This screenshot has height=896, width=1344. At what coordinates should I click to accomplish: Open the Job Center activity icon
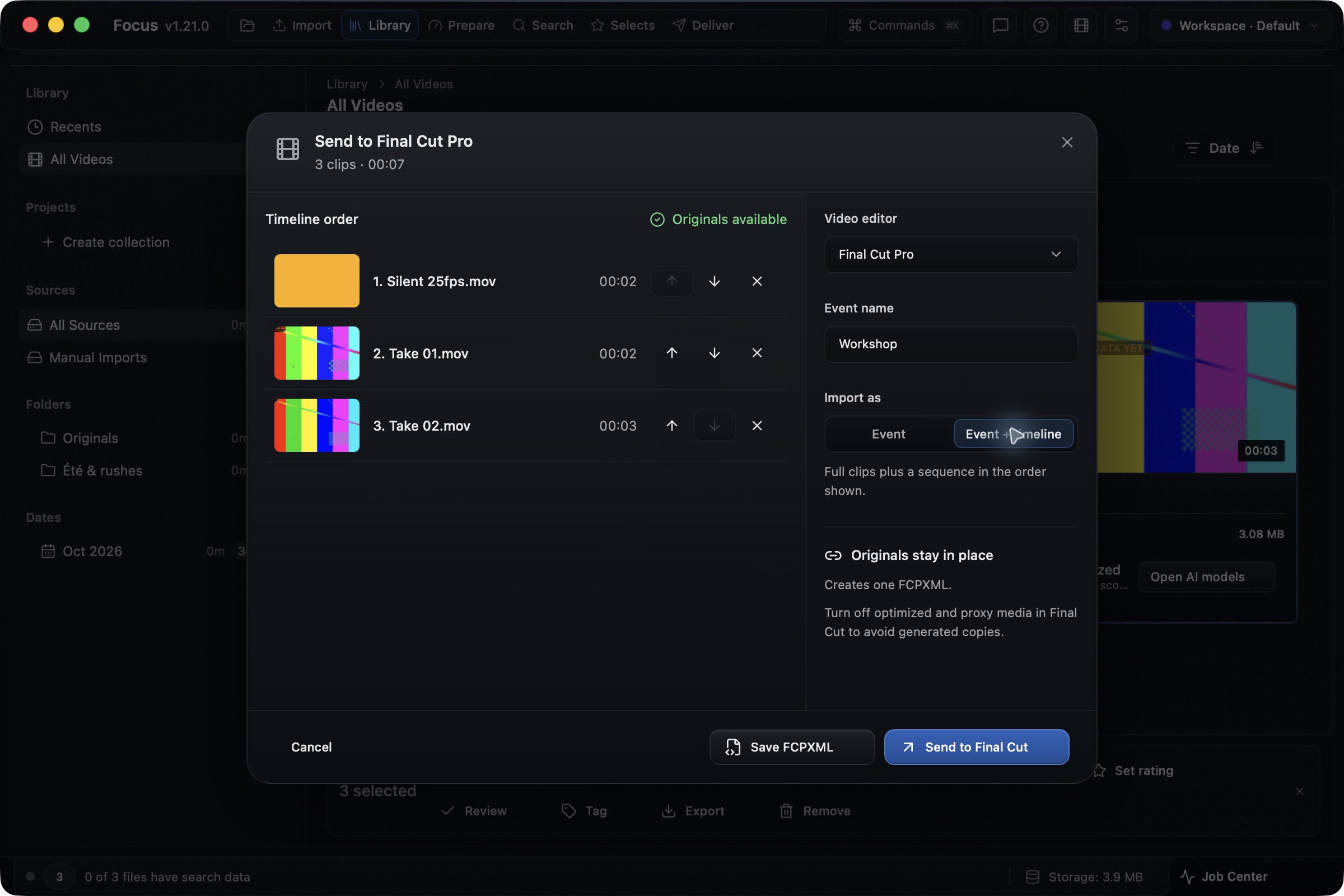[x=1188, y=876]
